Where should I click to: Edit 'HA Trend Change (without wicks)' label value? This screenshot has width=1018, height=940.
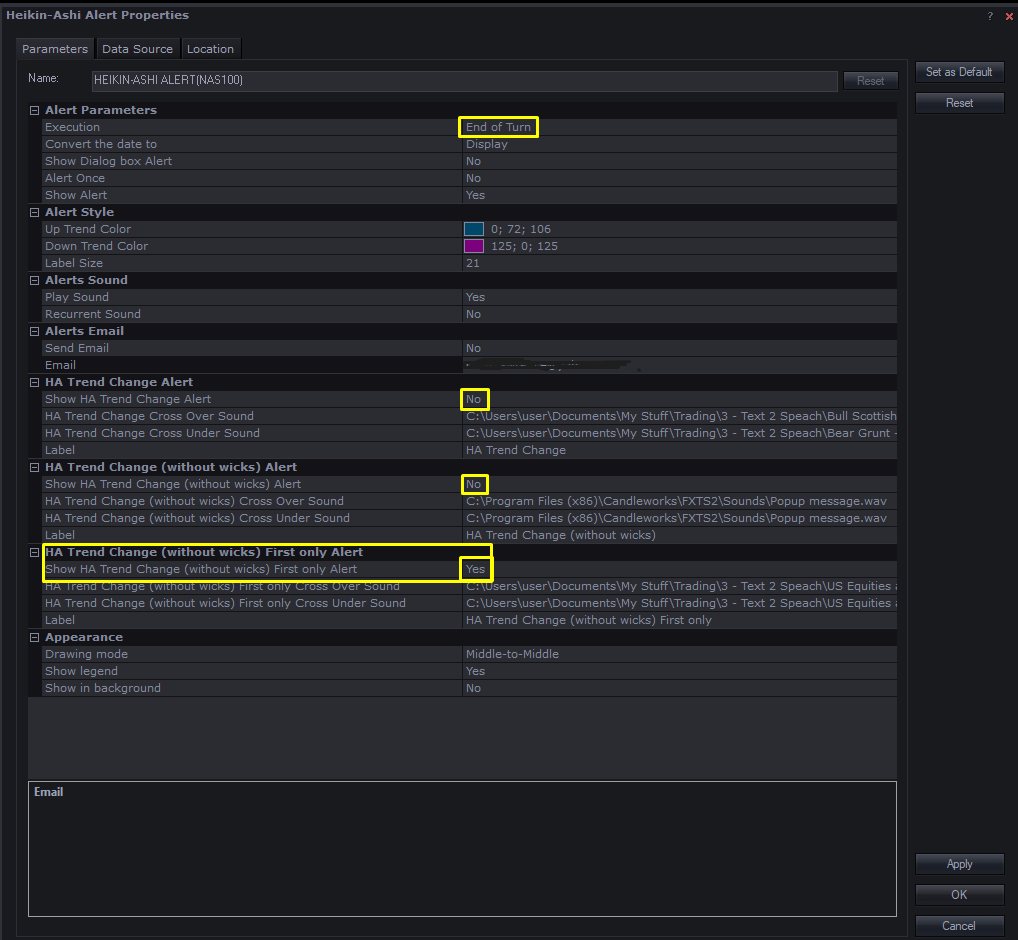pos(560,535)
